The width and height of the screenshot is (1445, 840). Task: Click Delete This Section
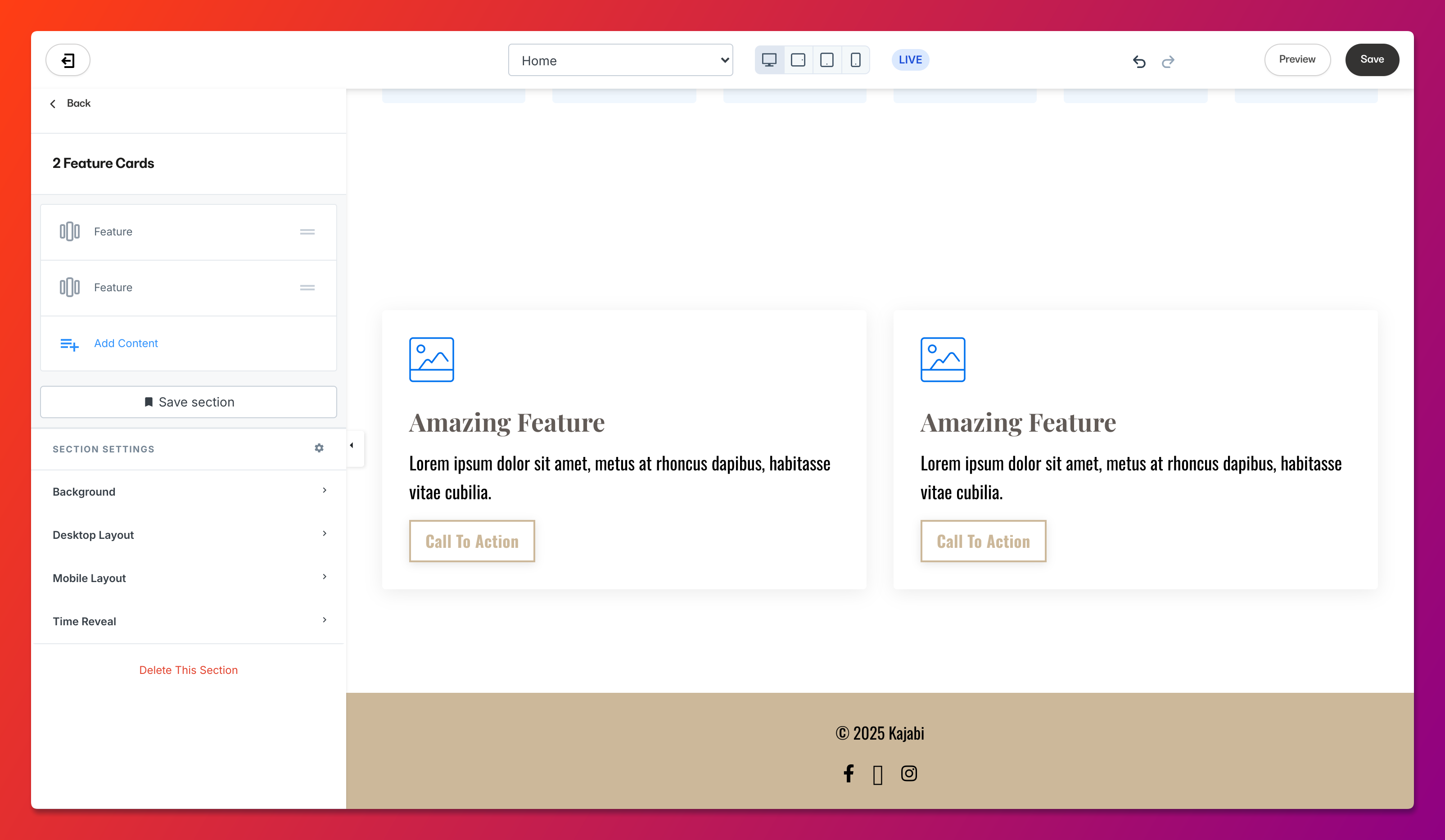[188, 670]
